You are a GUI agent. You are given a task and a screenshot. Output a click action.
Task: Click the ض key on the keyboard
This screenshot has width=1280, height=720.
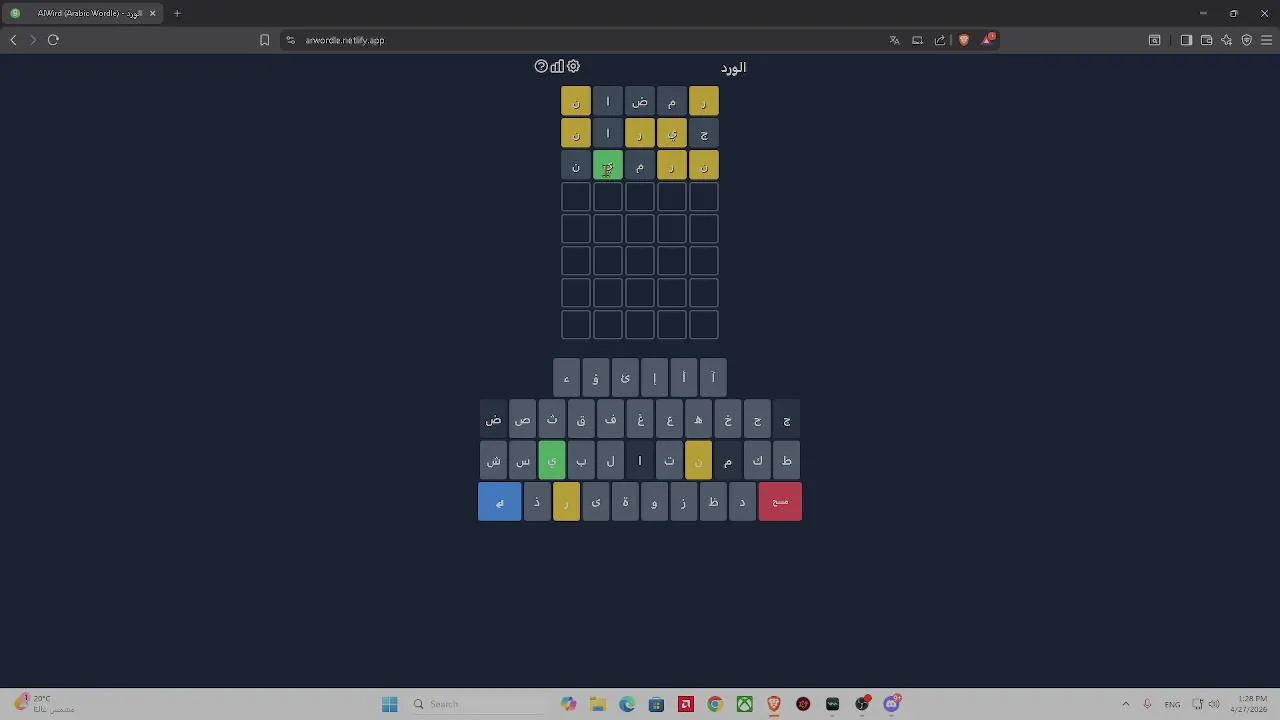coord(493,420)
